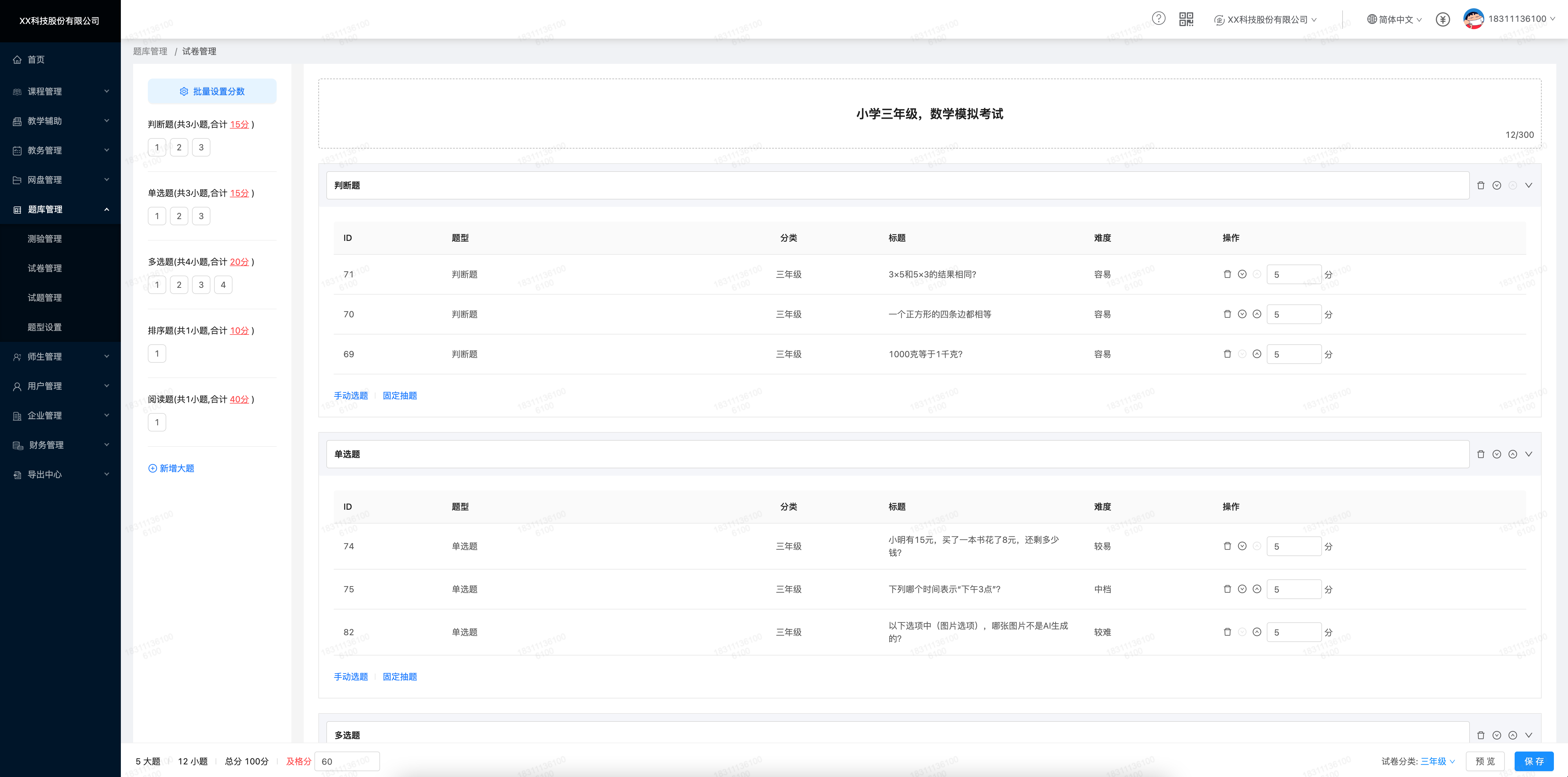Click the yen currency icon in header

tap(1442, 19)
